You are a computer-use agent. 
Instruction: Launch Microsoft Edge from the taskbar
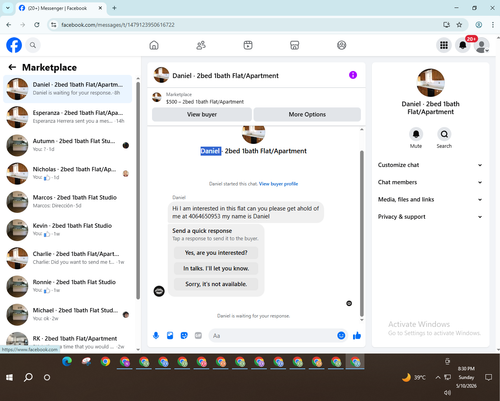pyautogui.click(x=67, y=362)
